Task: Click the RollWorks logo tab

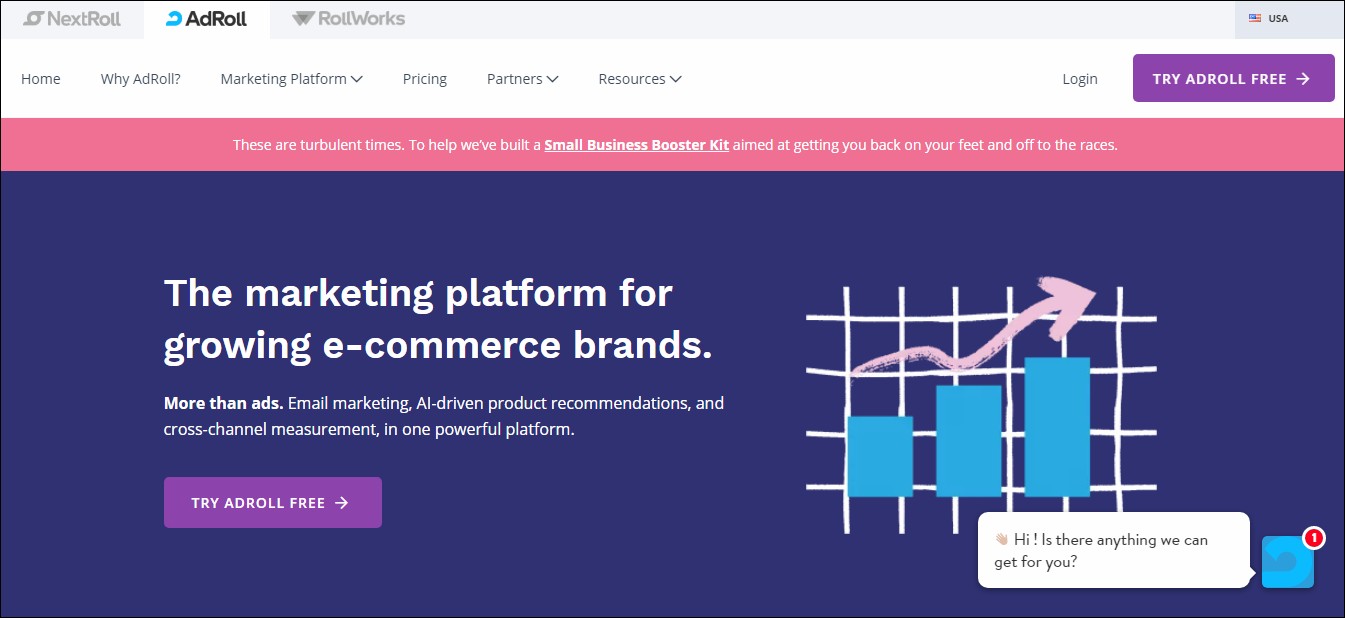Action: pos(348,19)
